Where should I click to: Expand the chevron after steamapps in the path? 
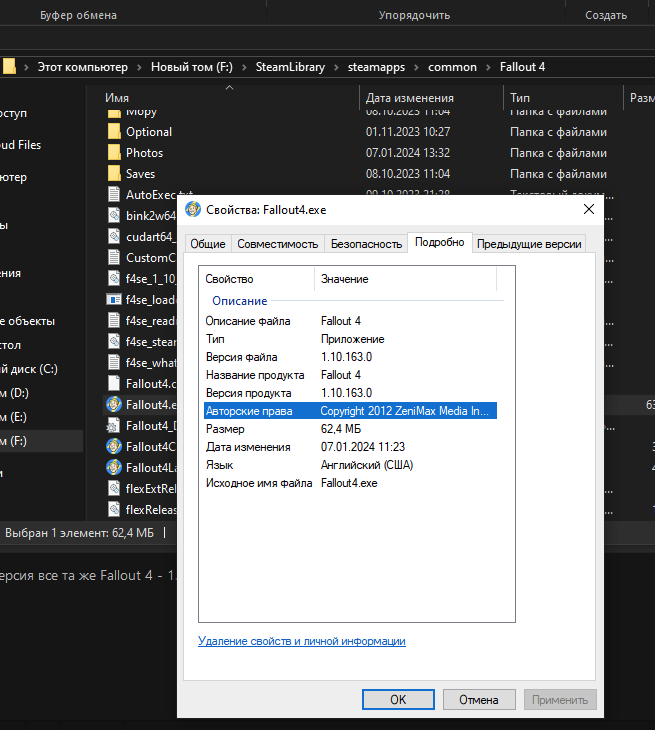click(x=416, y=67)
